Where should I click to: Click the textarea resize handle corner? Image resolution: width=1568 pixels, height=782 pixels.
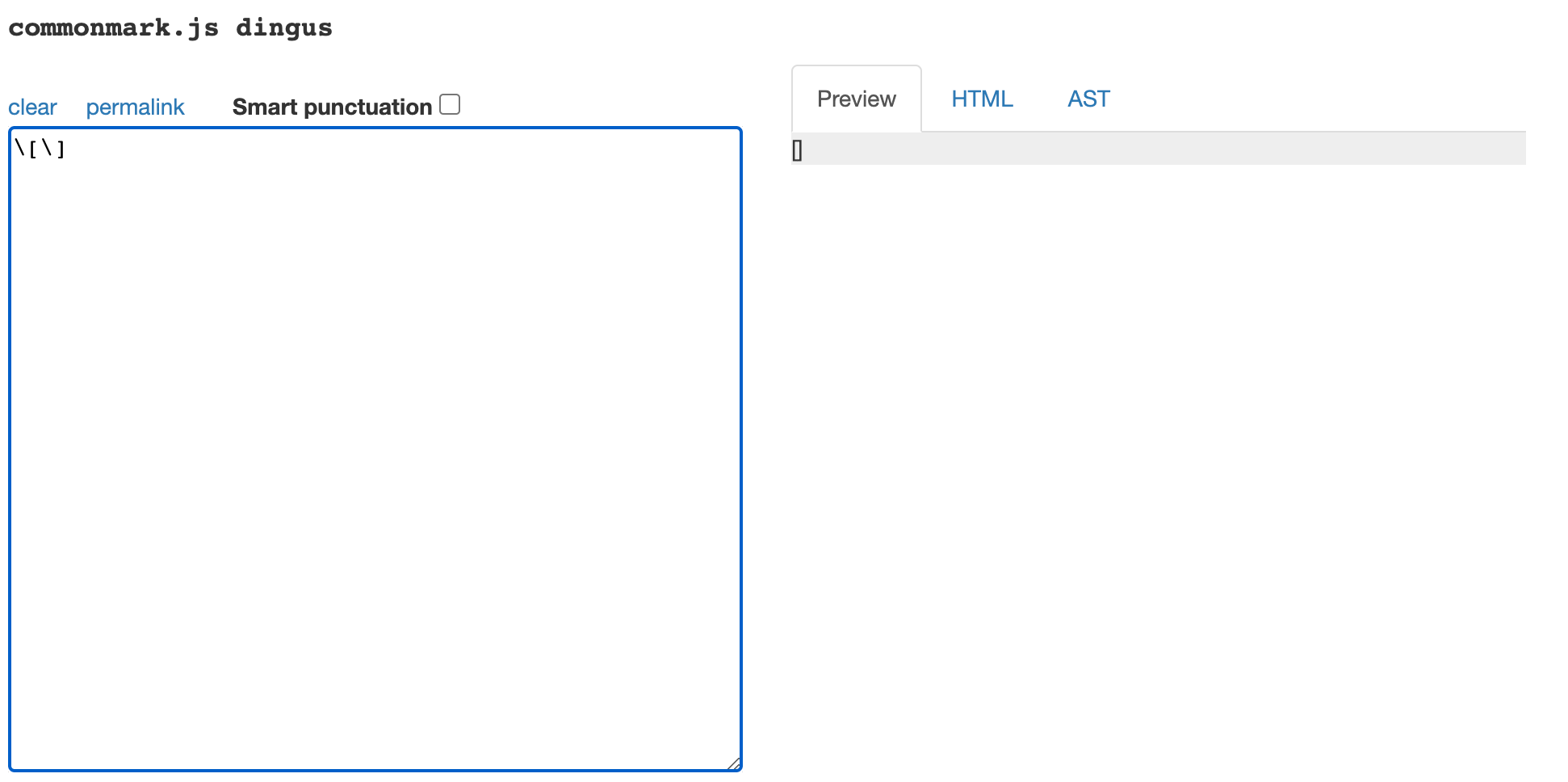tap(734, 763)
